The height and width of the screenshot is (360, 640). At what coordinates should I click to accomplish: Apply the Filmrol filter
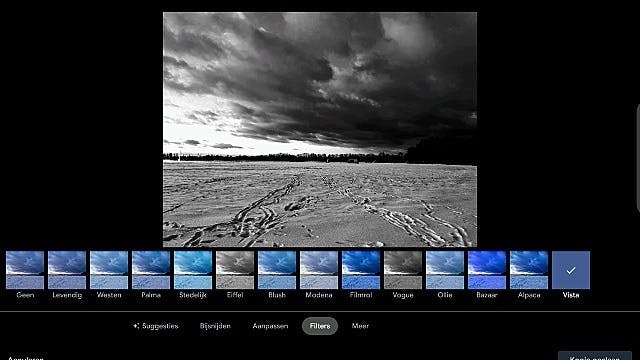[x=361, y=270]
